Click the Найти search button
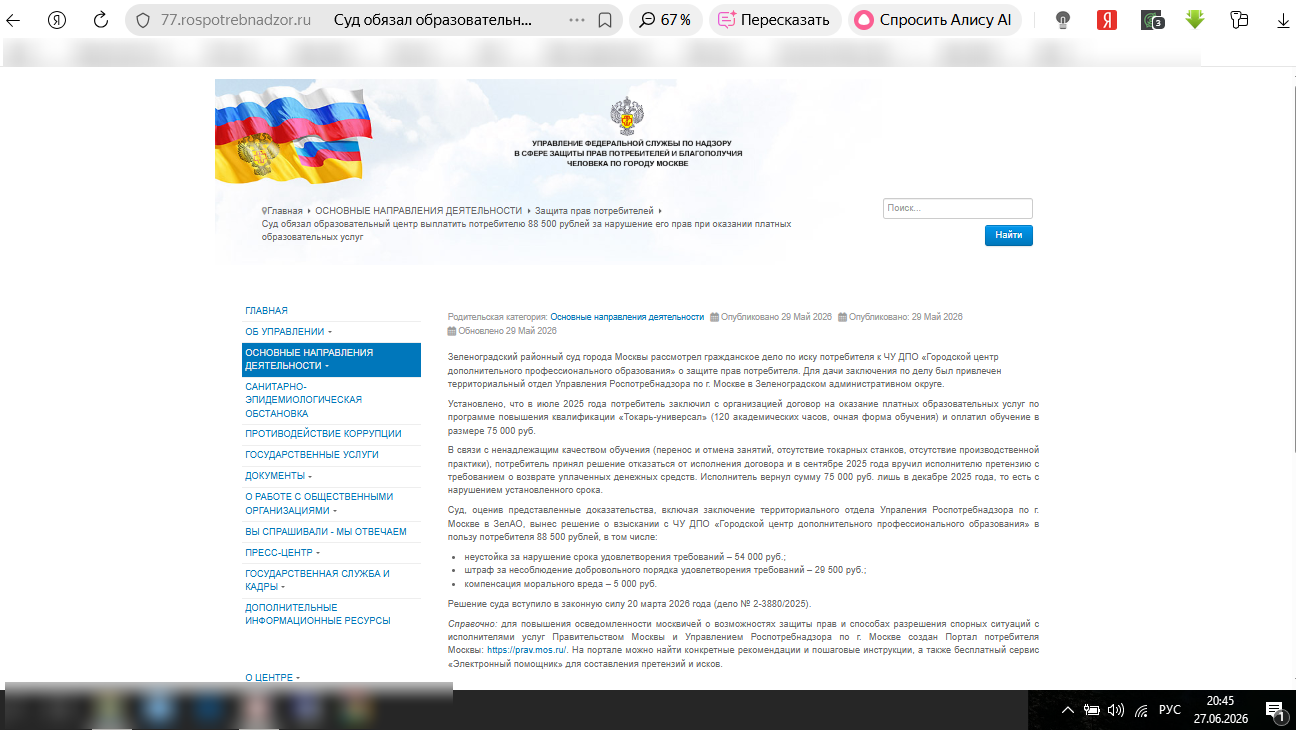Viewport: 1296px width, 730px height. [x=1009, y=235]
